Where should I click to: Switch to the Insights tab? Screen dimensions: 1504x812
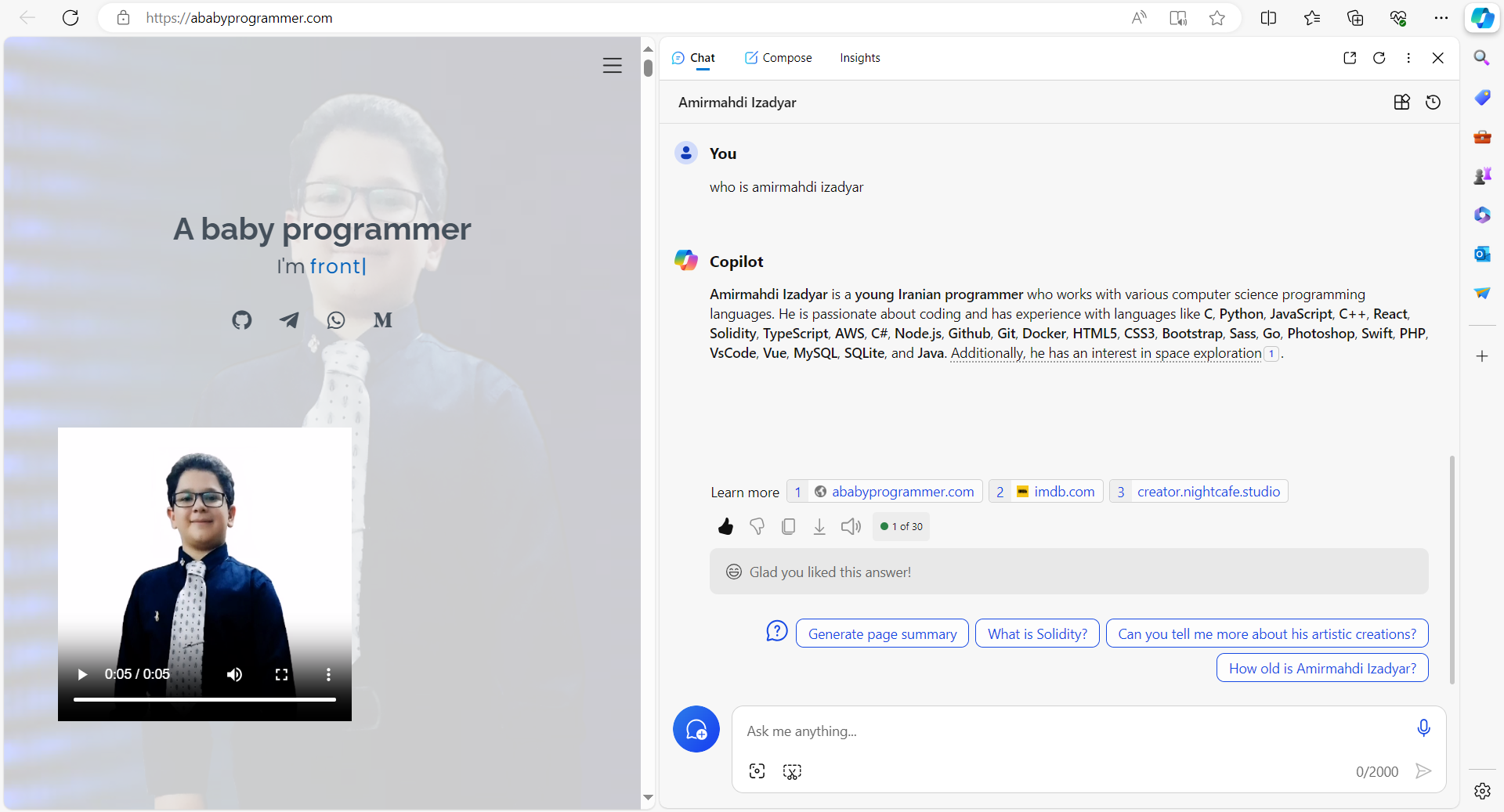pyautogui.click(x=860, y=58)
